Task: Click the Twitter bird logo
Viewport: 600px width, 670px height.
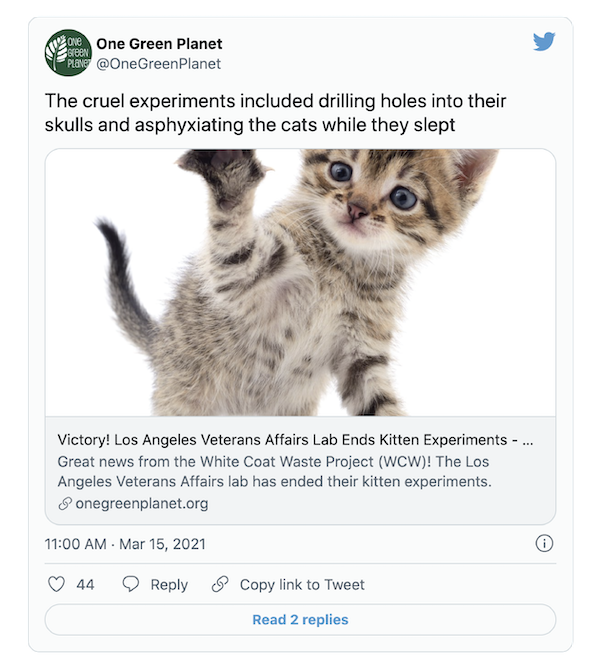Action: click(x=544, y=42)
